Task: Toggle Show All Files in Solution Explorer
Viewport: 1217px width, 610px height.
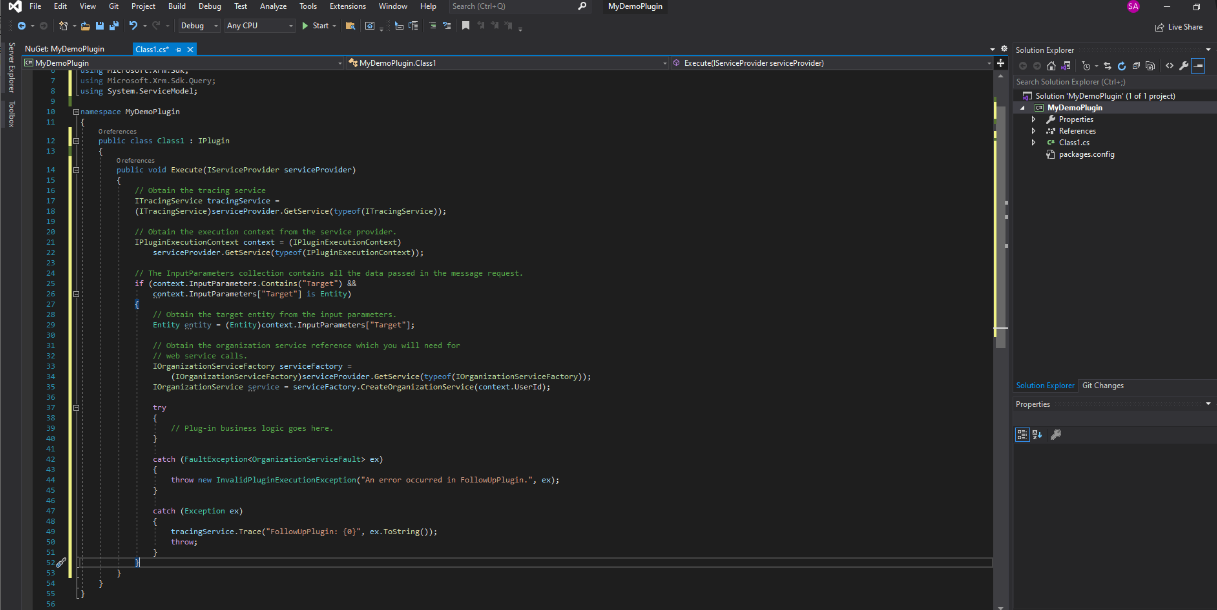Action: pos(1149,66)
